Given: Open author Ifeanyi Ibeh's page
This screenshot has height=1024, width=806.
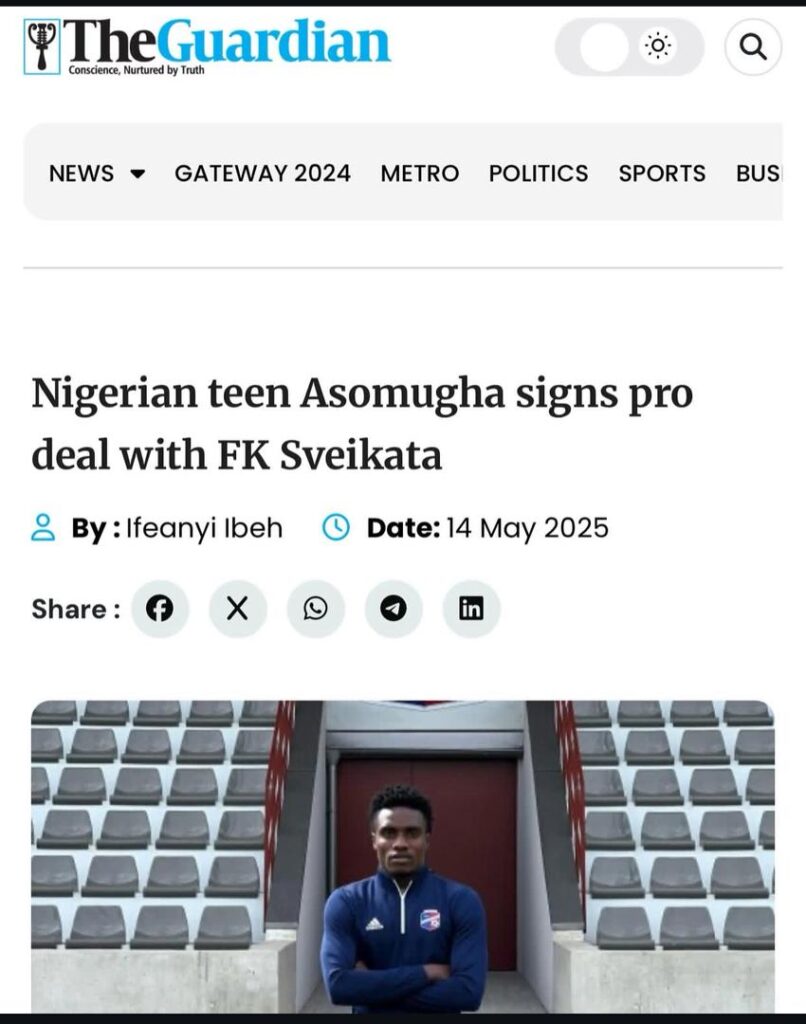Looking at the screenshot, I should [x=204, y=527].
